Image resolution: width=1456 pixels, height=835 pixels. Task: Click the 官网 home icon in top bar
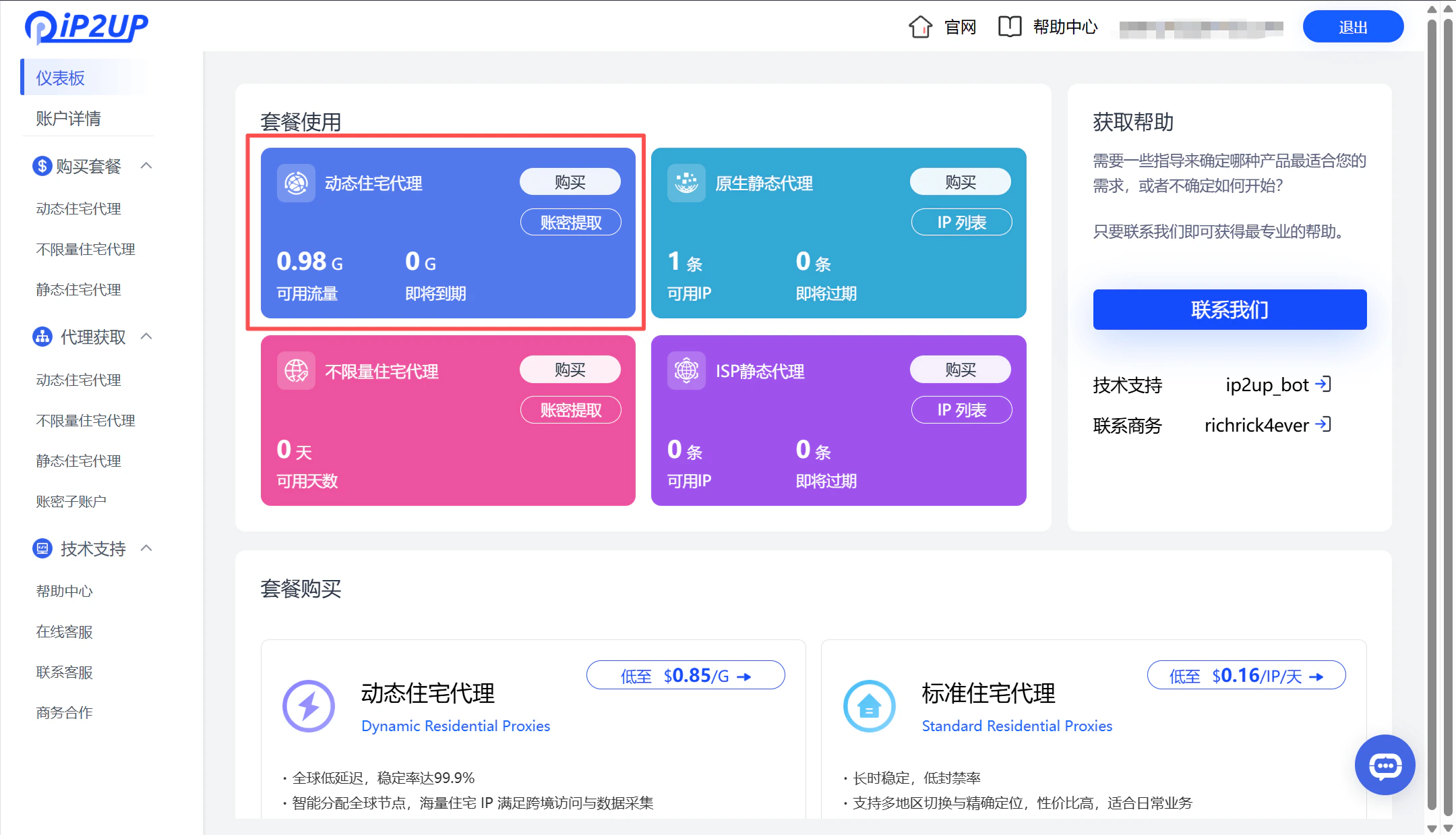coord(921,26)
